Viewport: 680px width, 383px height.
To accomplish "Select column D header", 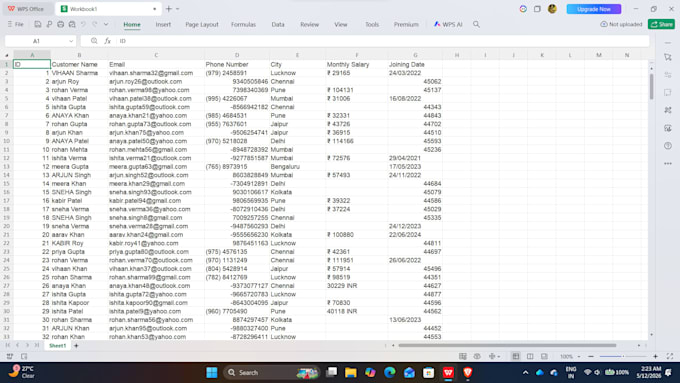I will 237,55.
